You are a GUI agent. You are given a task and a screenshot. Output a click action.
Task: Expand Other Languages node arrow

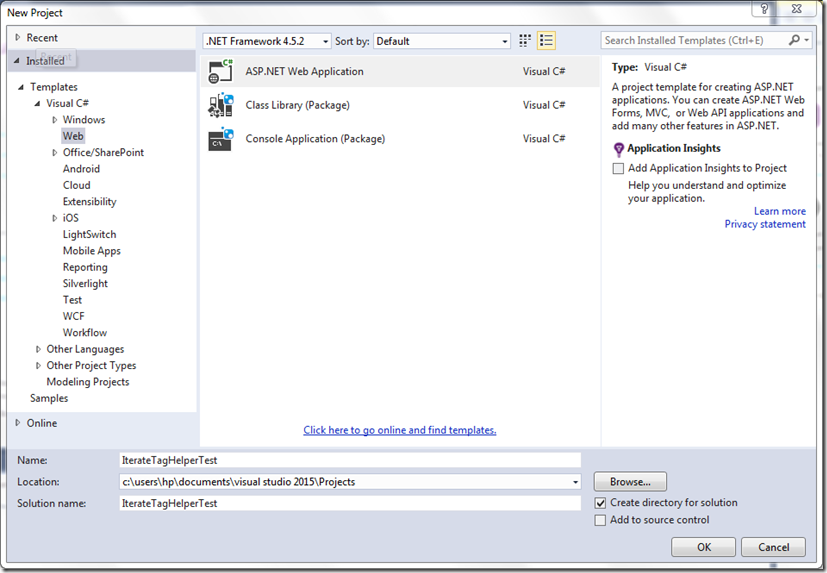pyautogui.click(x=38, y=349)
